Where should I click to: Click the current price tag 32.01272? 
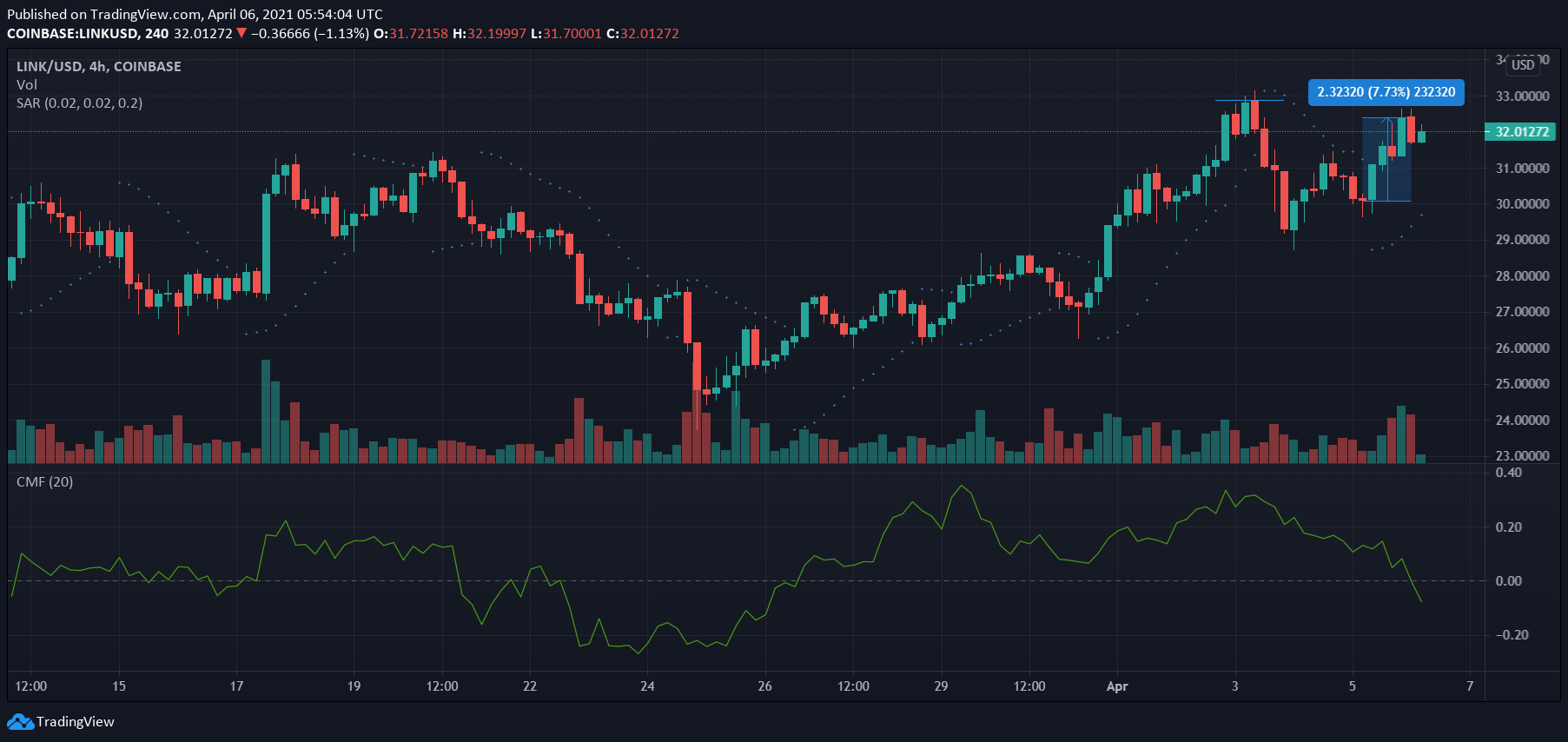(x=1522, y=132)
